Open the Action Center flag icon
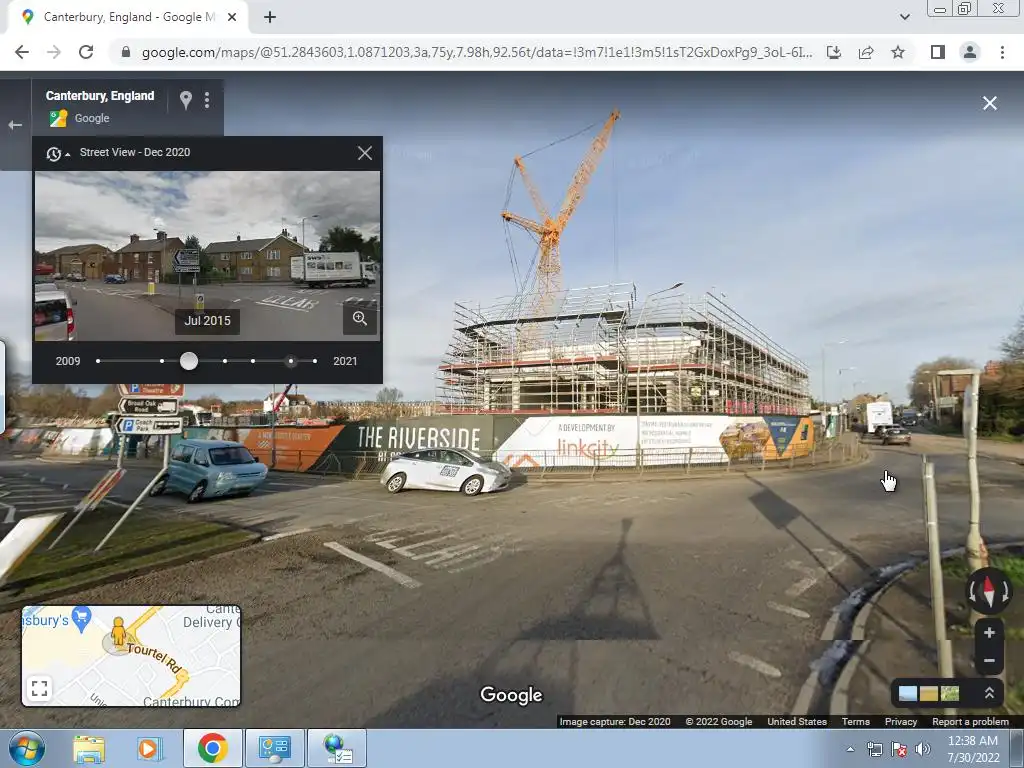Screen dimensions: 1024x768 pyautogui.click(x=899, y=749)
